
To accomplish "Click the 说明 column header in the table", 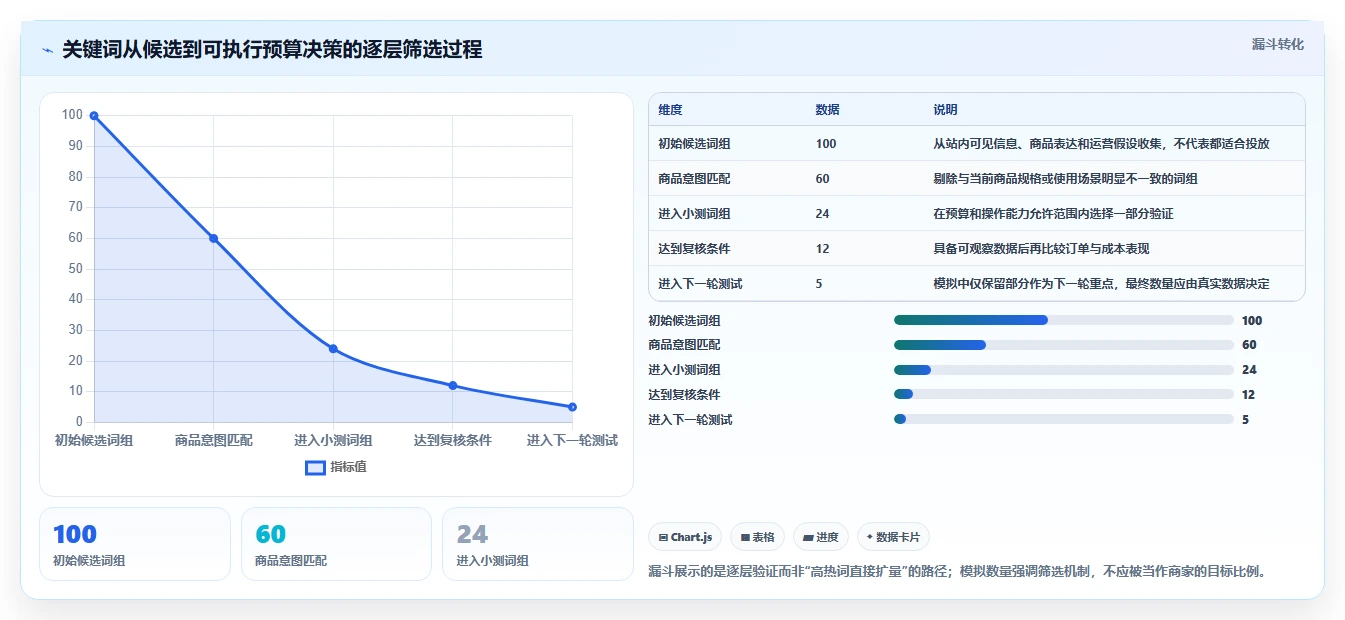I will pos(945,110).
